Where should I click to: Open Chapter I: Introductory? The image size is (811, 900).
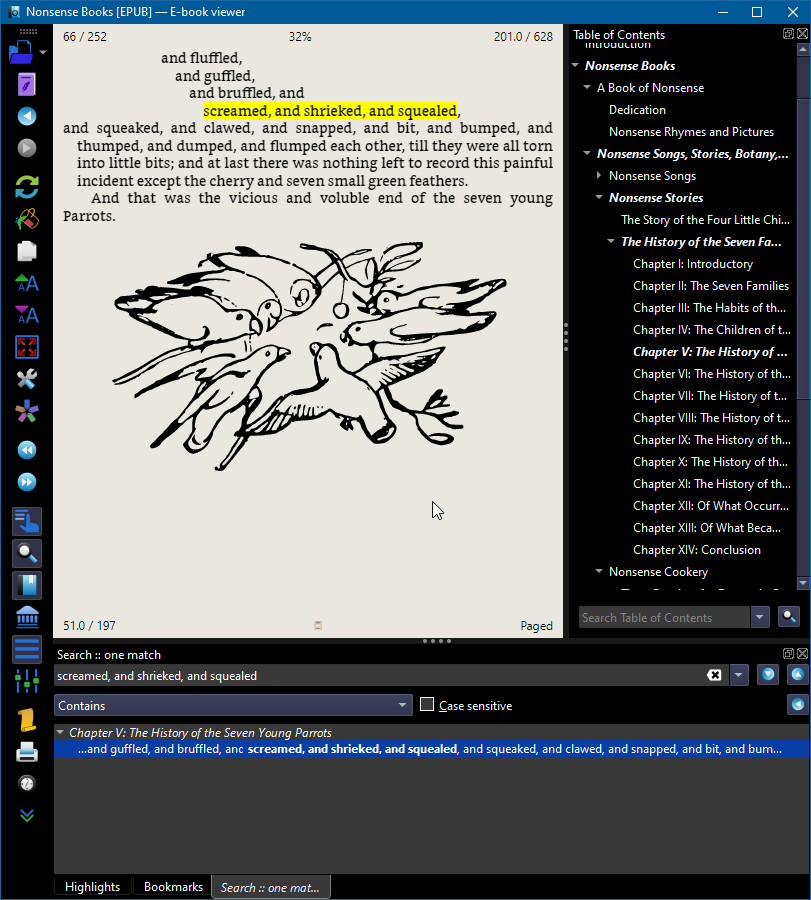(x=693, y=263)
